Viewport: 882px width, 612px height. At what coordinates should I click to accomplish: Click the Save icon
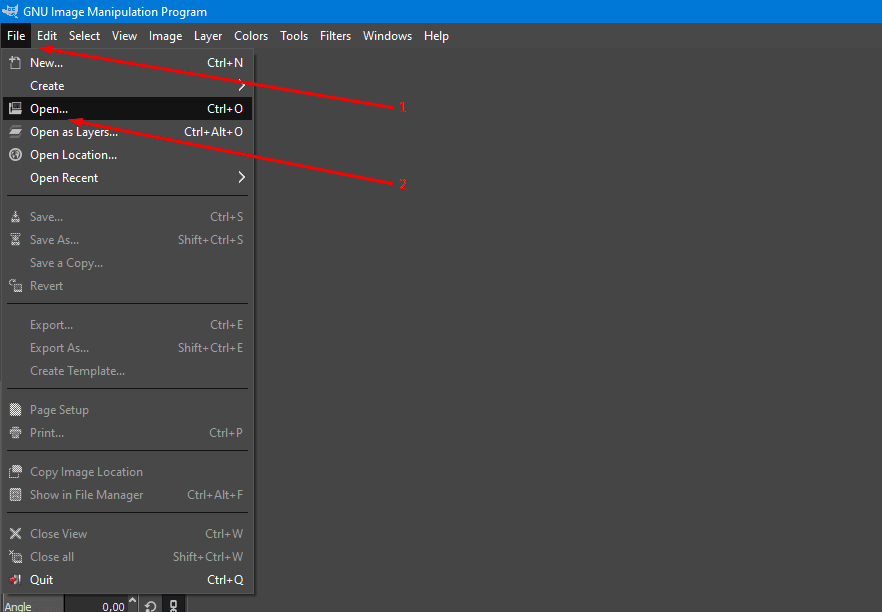click(x=15, y=217)
